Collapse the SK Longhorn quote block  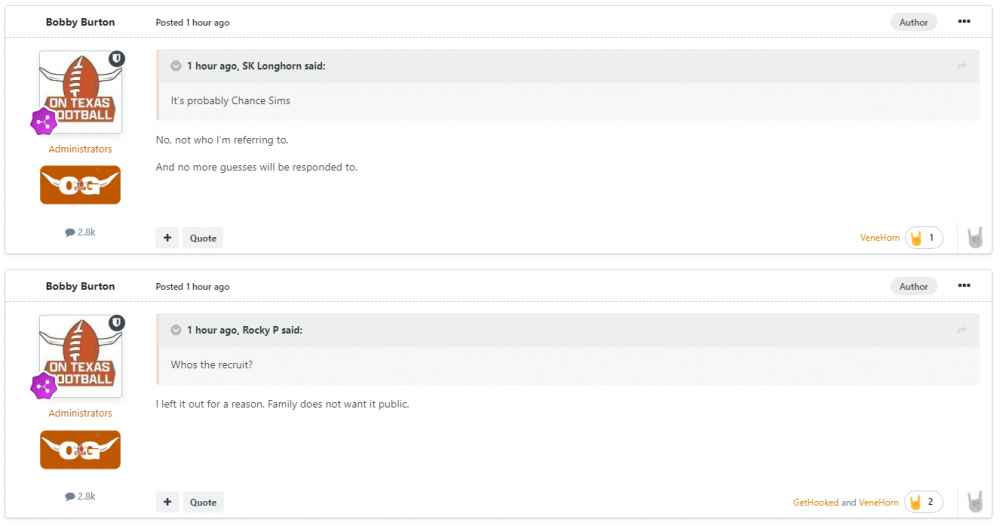point(176,66)
